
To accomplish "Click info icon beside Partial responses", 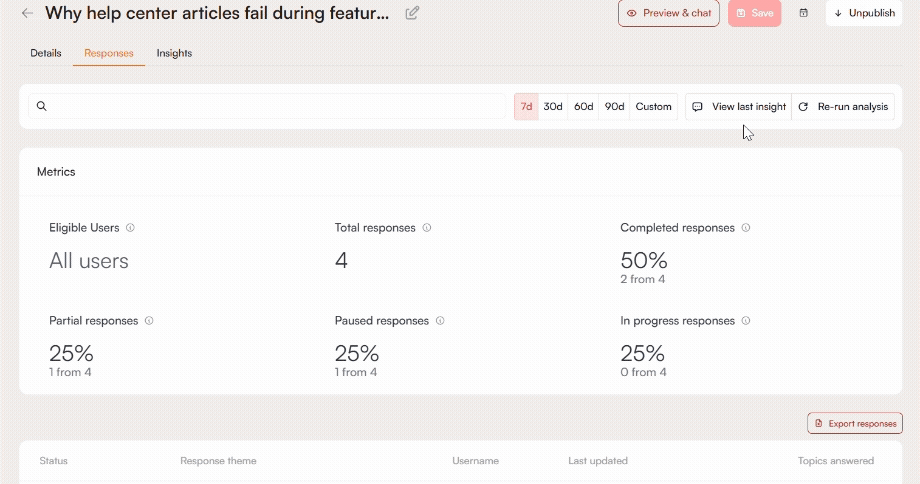I will (149, 321).
